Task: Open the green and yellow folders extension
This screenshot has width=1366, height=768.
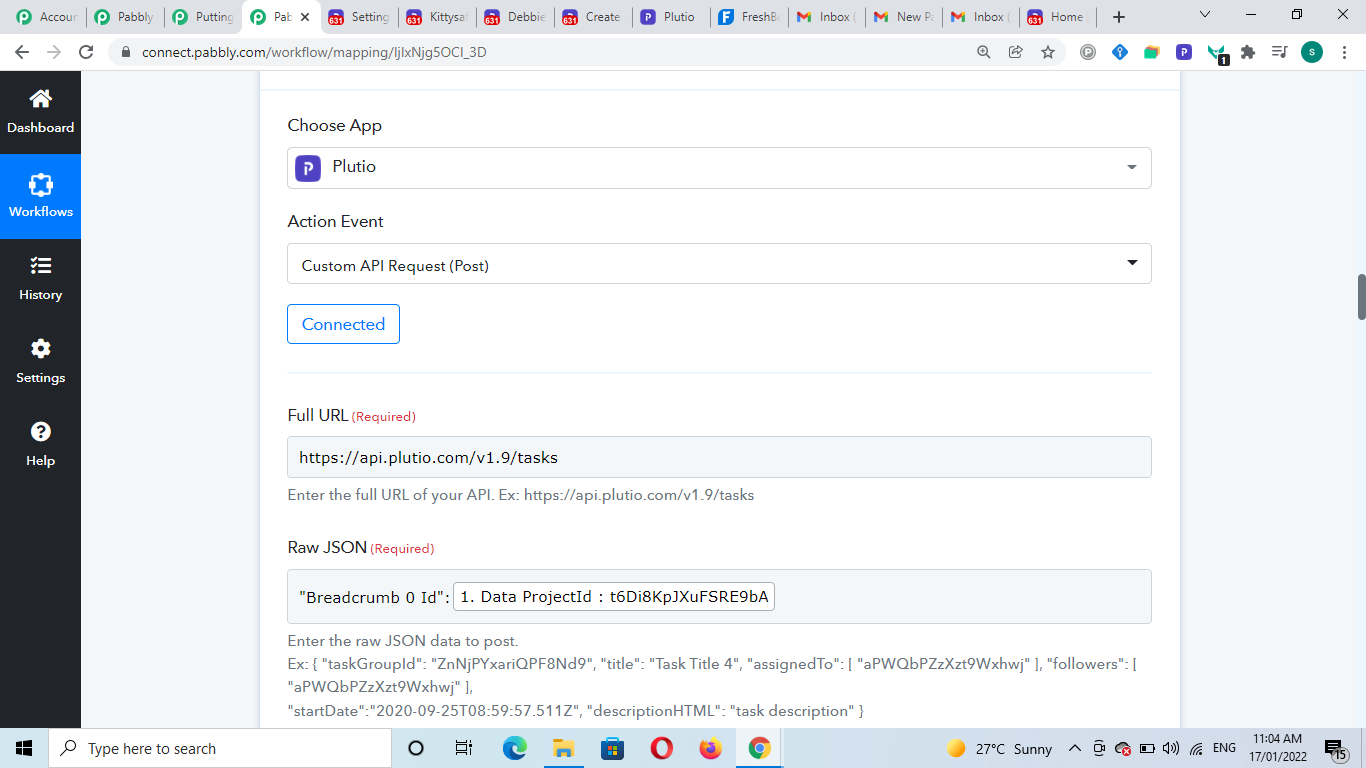Action: [x=1152, y=52]
